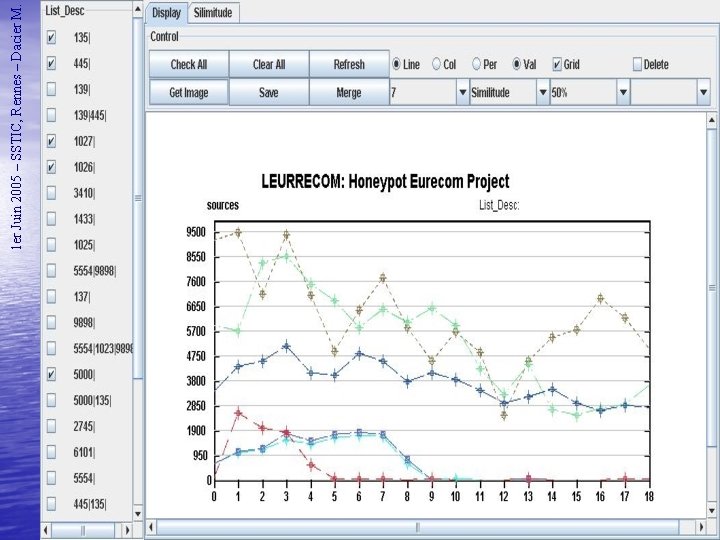Image resolution: width=720 pixels, height=540 pixels.
Task: Open the Silimitude tab
Action: point(213,13)
